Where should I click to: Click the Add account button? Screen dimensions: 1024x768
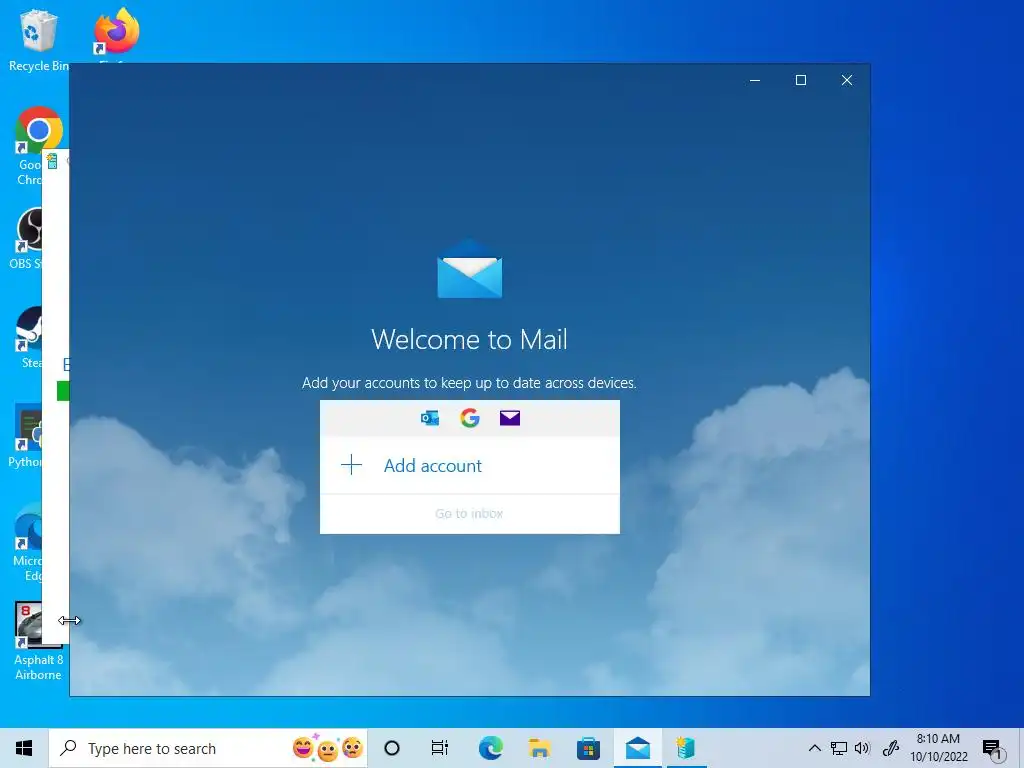(x=470, y=466)
